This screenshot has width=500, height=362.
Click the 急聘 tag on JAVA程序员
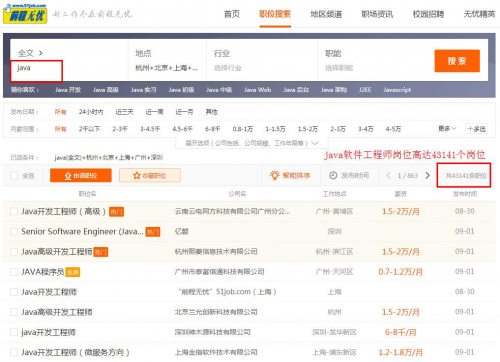click(x=73, y=272)
